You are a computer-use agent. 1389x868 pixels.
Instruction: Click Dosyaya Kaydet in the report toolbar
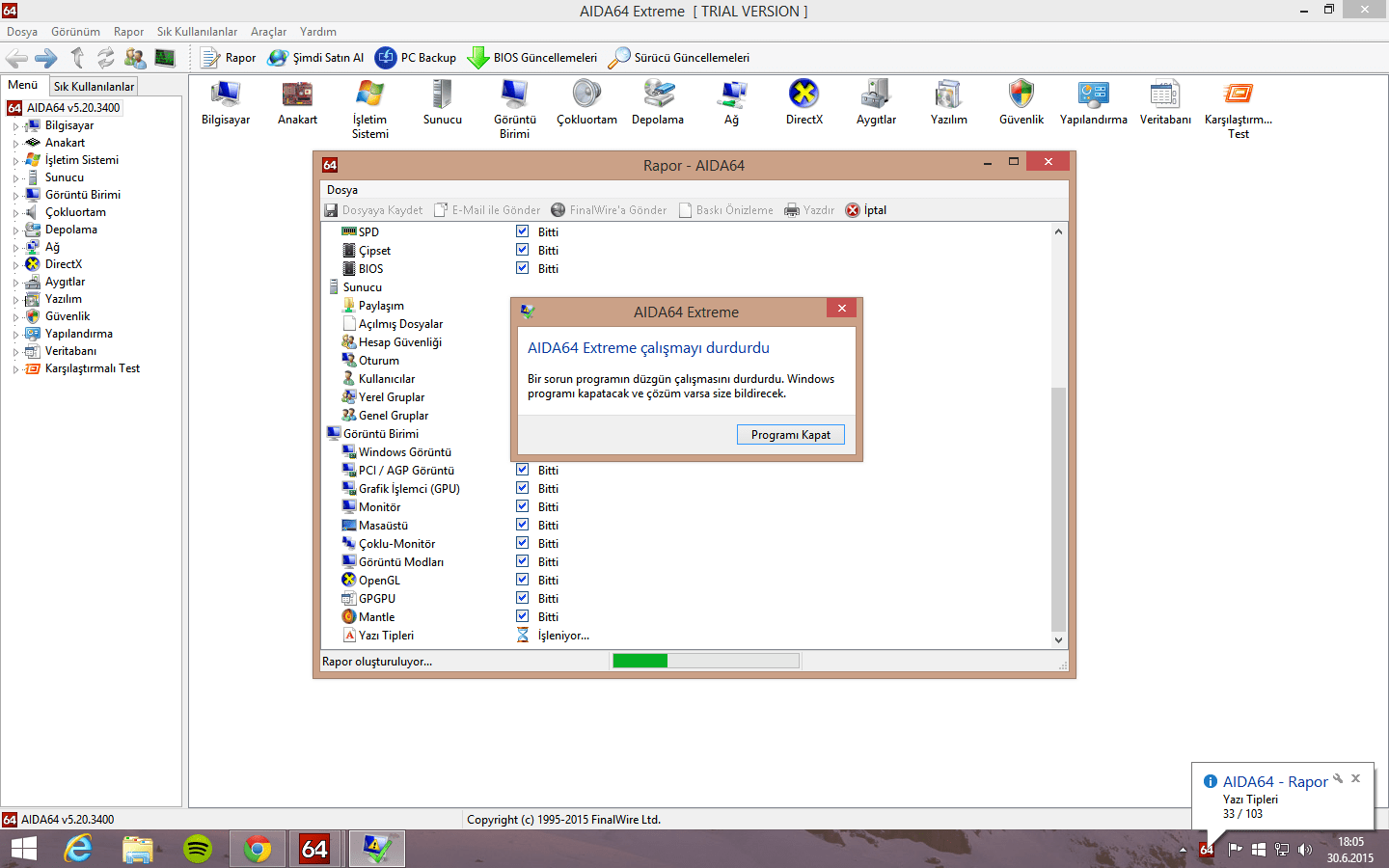[374, 210]
